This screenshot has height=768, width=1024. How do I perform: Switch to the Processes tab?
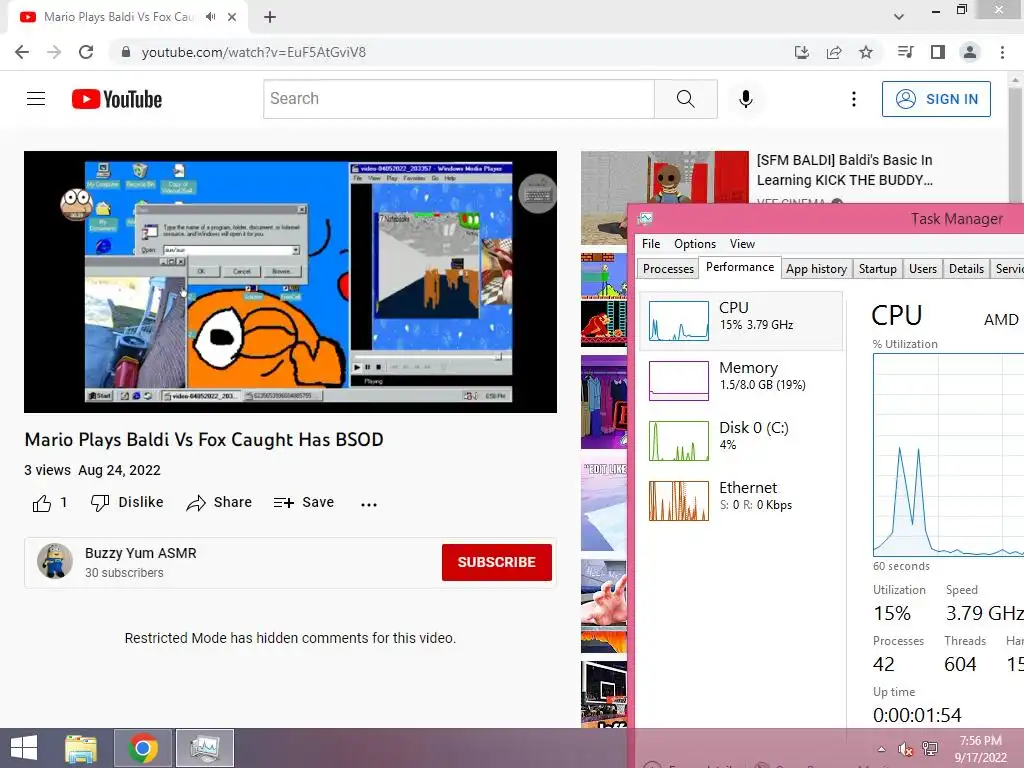[x=668, y=268]
